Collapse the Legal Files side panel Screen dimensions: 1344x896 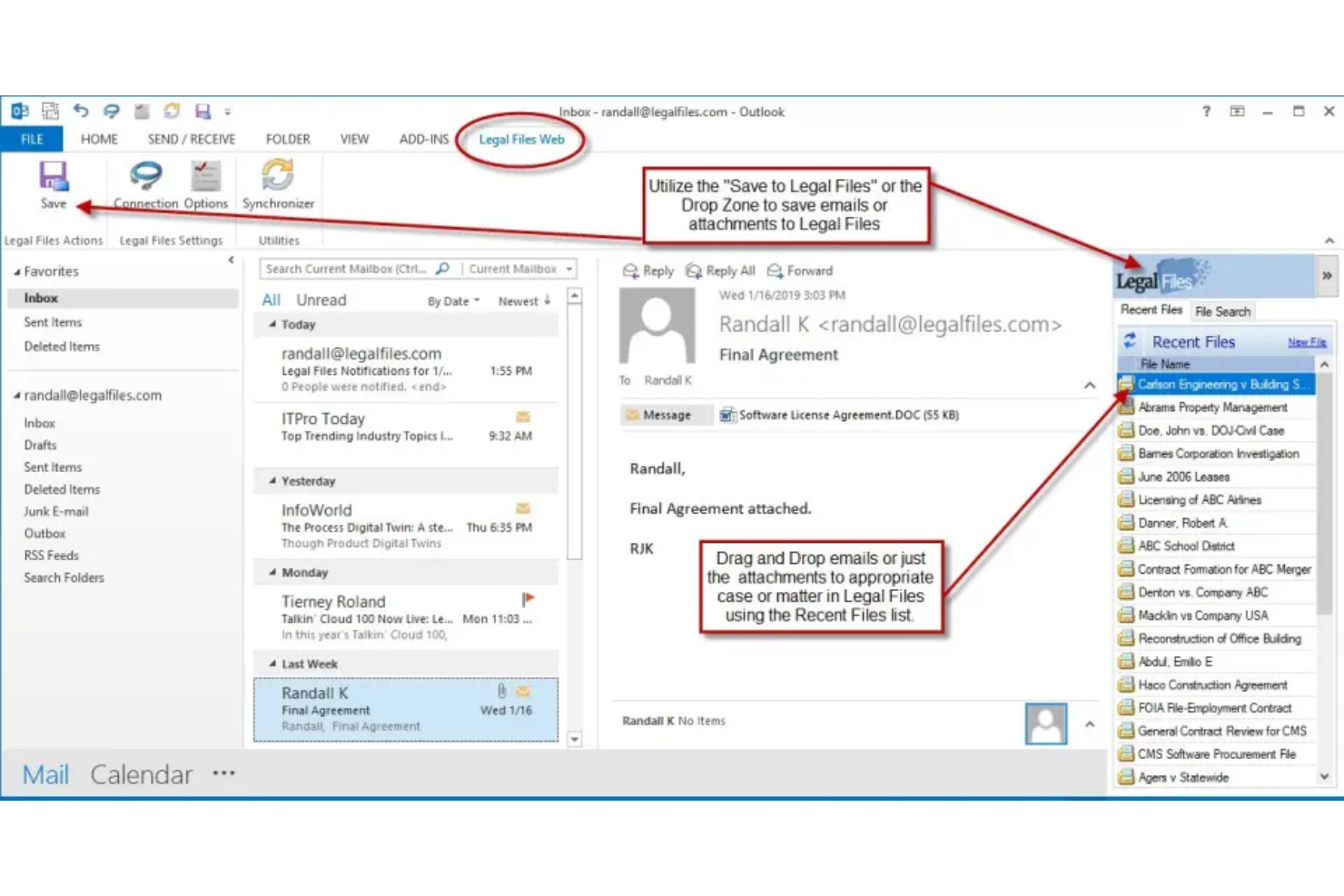point(1327,276)
